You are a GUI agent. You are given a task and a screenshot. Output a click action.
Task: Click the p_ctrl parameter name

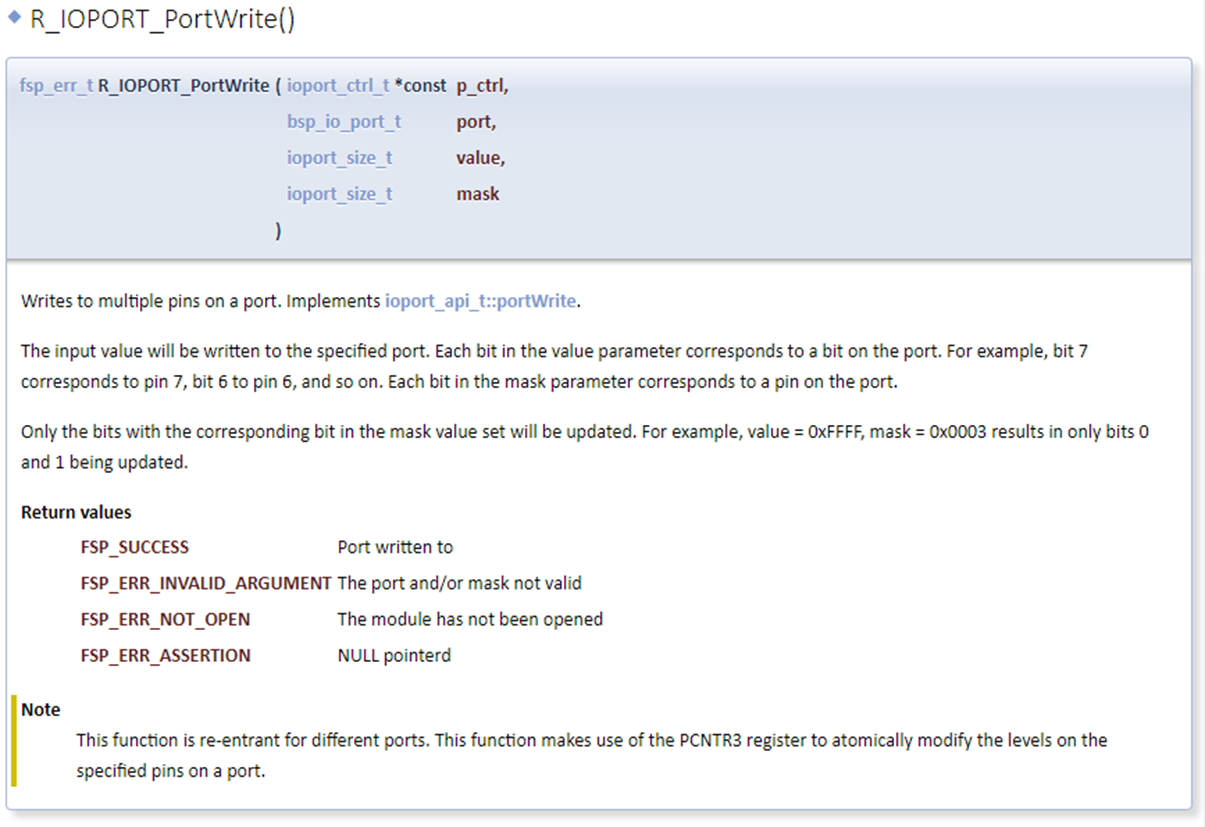point(482,86)
